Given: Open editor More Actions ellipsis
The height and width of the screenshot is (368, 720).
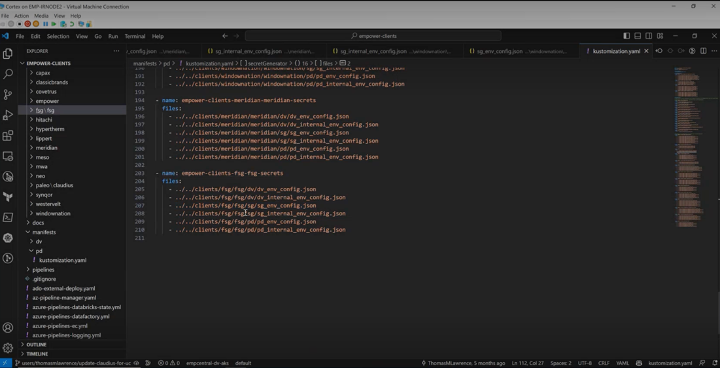Looking at the screenshot, I should pyautogui.click(x=714, y=51).
